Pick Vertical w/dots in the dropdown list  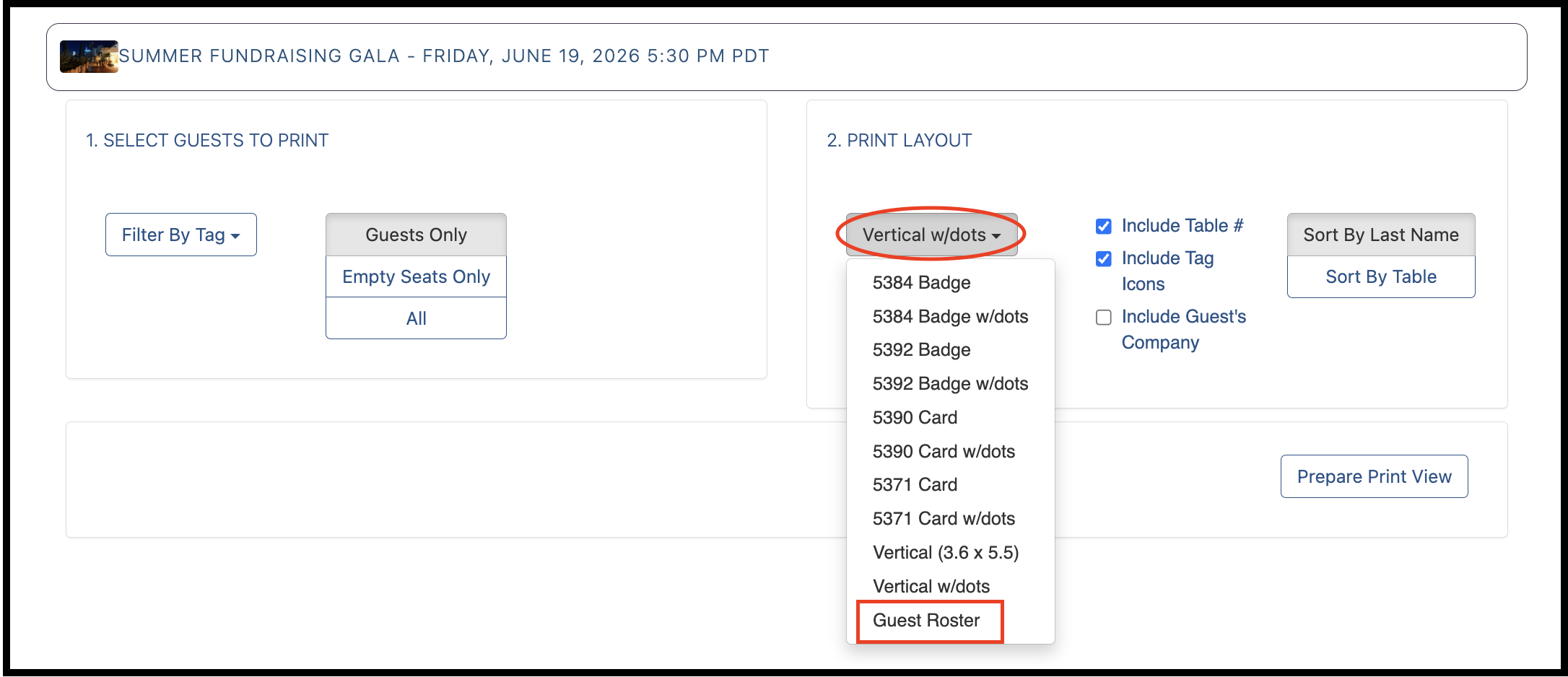tap(950, 586)
